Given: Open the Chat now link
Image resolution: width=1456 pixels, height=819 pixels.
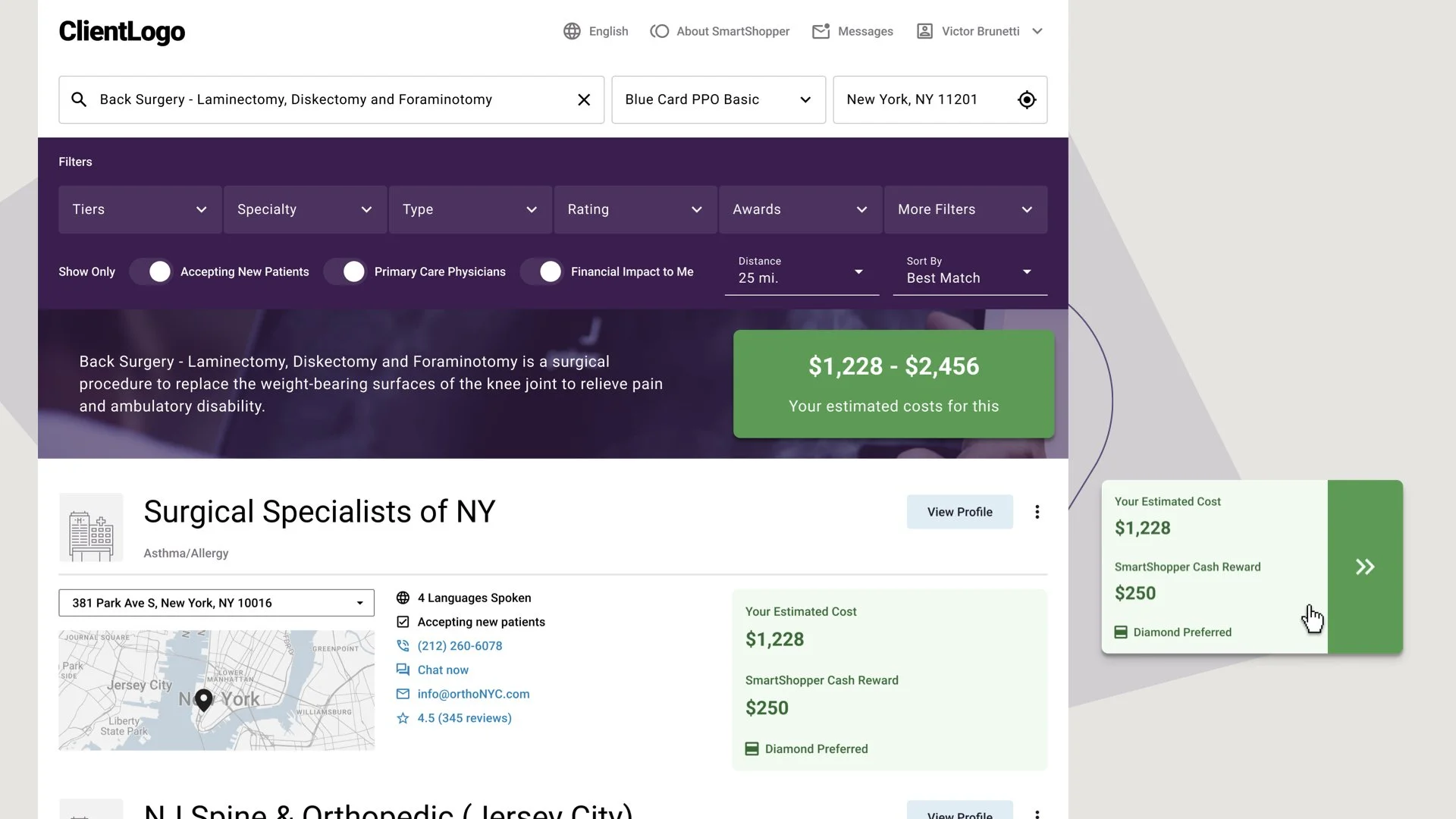Looking at the screenshot, I should 443,670.
